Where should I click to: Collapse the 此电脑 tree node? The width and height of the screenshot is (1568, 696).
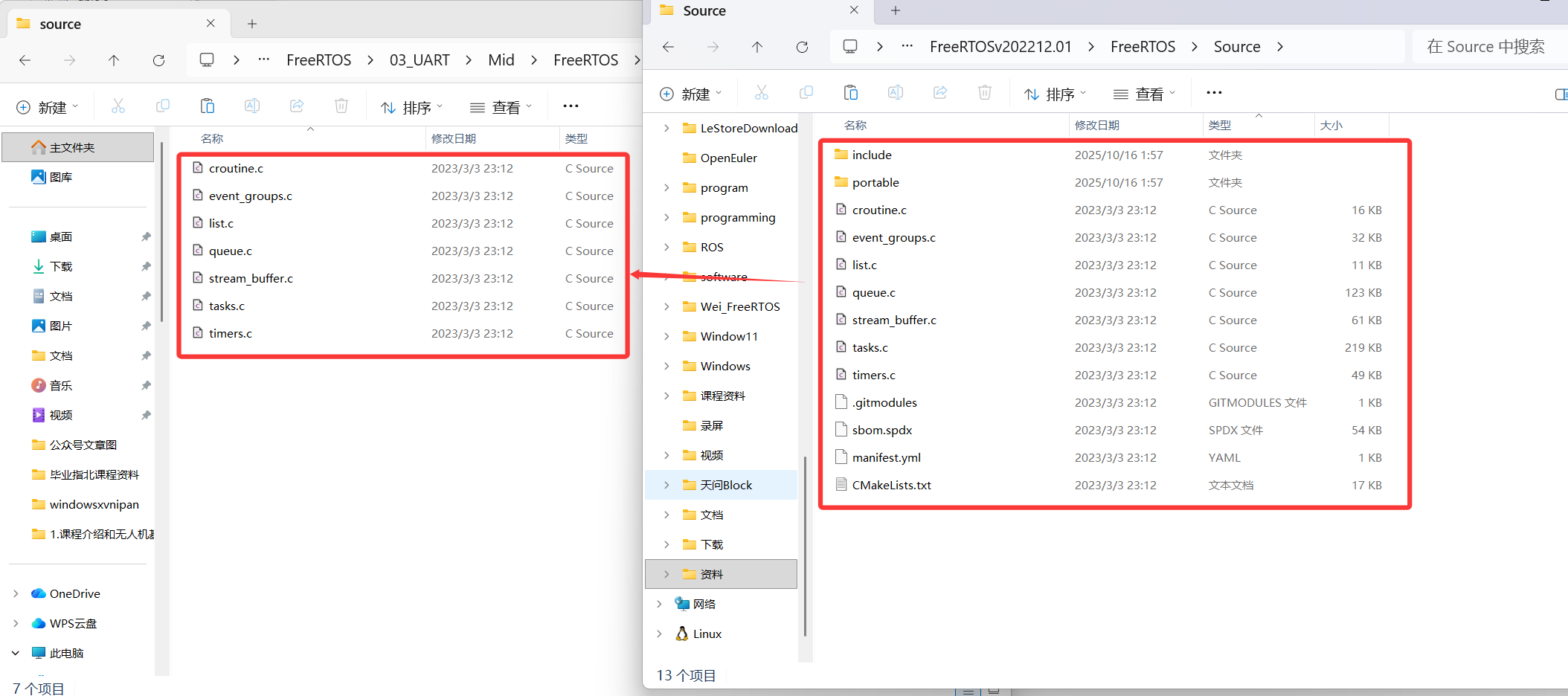click(16, 653)
